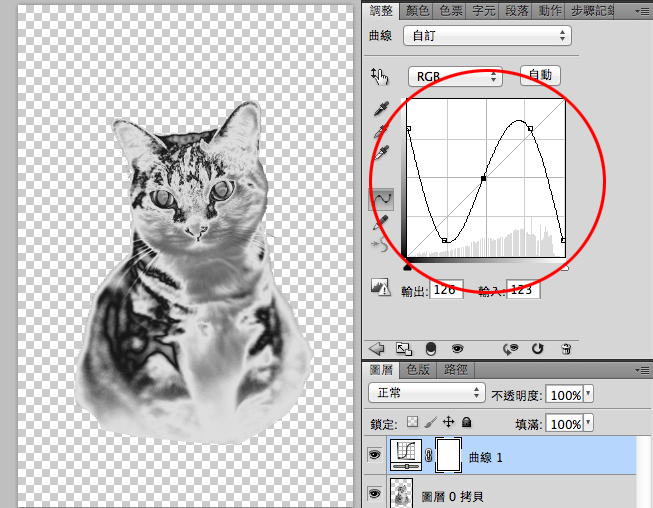Click the histogram warning recalculate icon
This screenshot has height=508, width=653.
coord(380,287)
